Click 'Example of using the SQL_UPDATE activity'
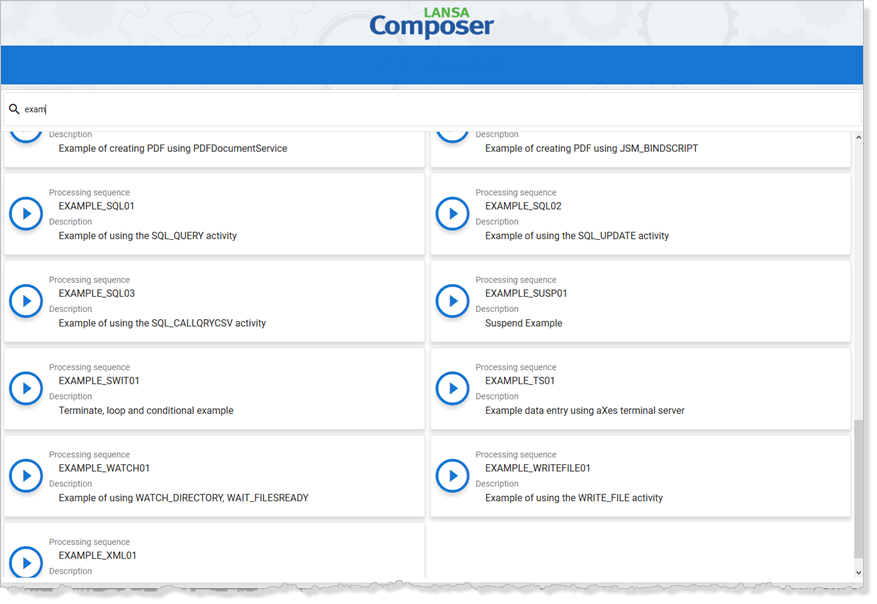 [x=577, y=235]
